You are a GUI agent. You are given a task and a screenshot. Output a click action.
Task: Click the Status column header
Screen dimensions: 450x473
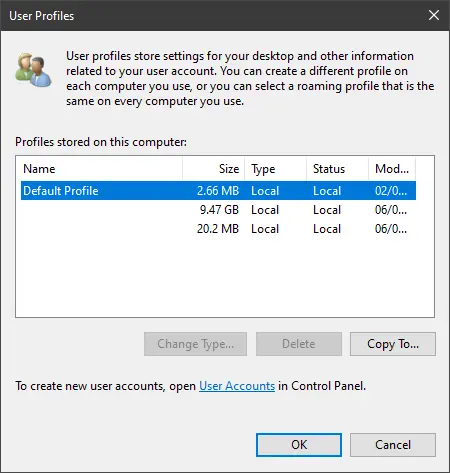[x=337, y=169]
